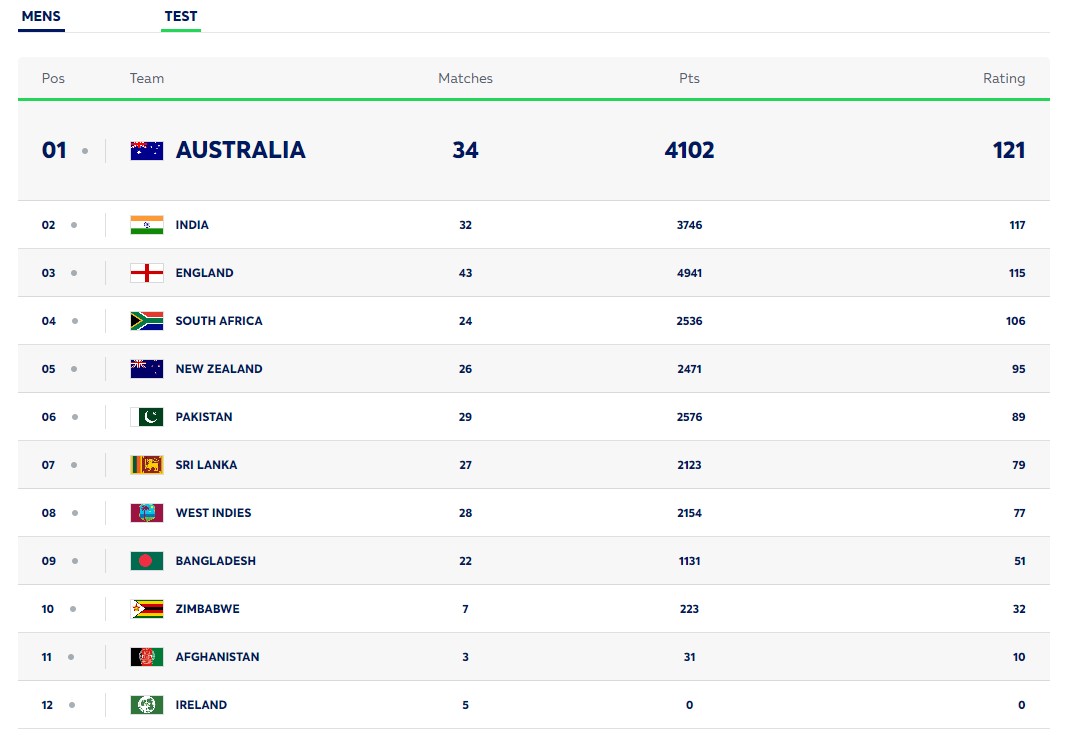This screenshot has width=1070, height=736.
Task: Click WEST INDIES team name
Action: click(213, 513)
